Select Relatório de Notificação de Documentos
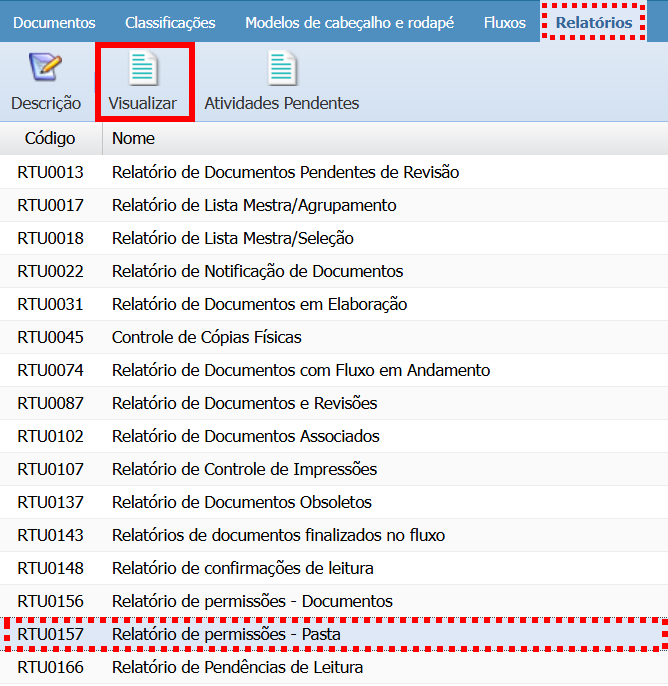Viewport: 668px width, 686px height. (257, 271)
